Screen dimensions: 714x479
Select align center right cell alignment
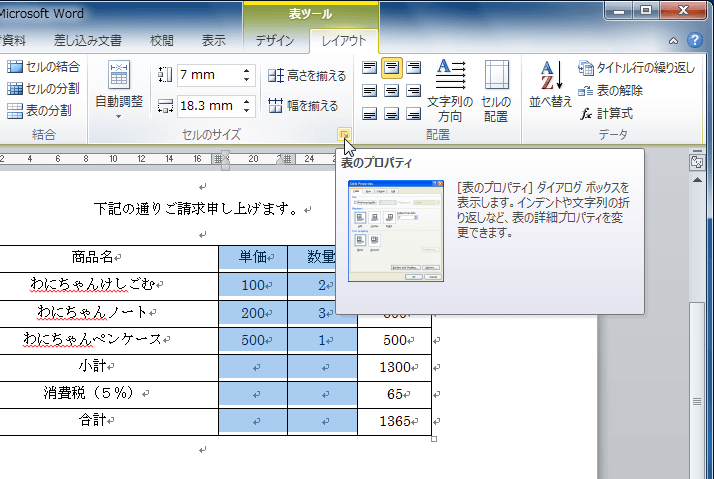[413, 91]
